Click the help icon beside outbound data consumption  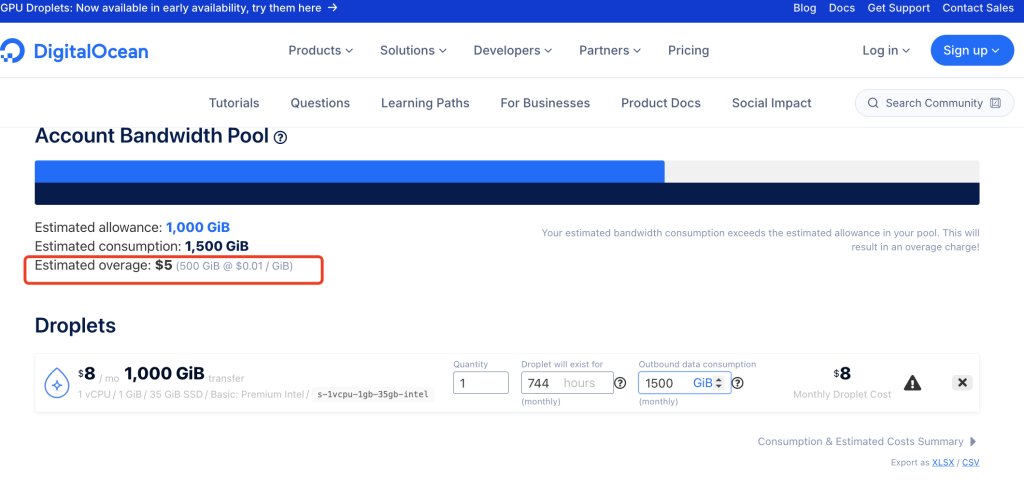point(738,383)
